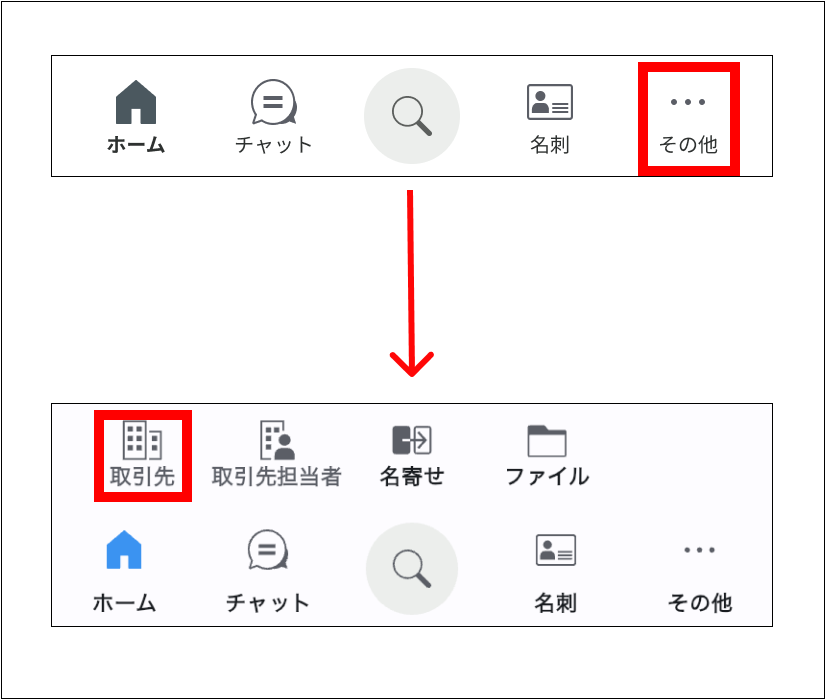
Task: Open チャット speech bubble in the lower bar
Action: pyautogui.click(x=268, y=550)
